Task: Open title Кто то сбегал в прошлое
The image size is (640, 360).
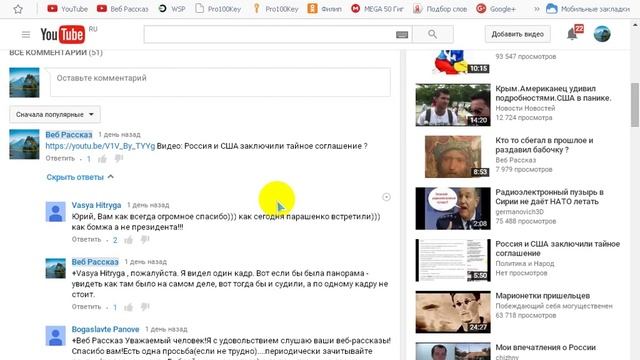Action: coord(544,145)
